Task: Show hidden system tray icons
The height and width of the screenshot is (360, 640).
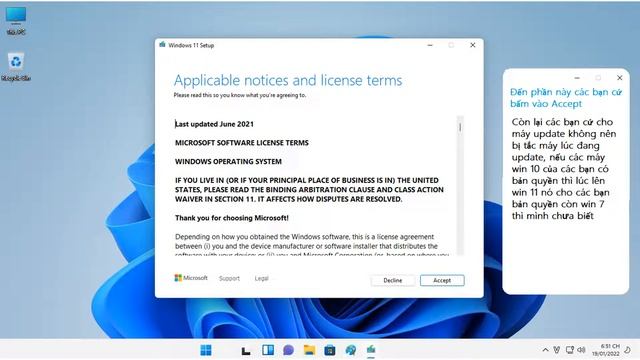Action: [545, 350]
